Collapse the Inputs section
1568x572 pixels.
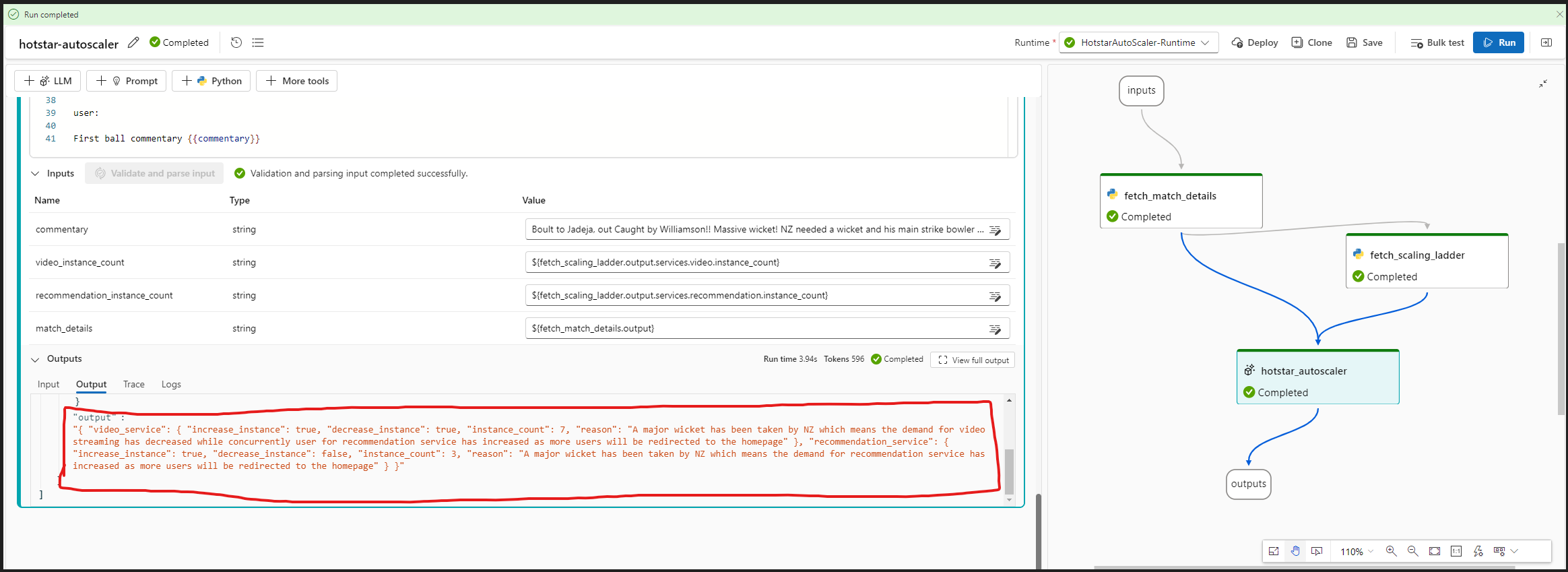click(x=35, y=173)
